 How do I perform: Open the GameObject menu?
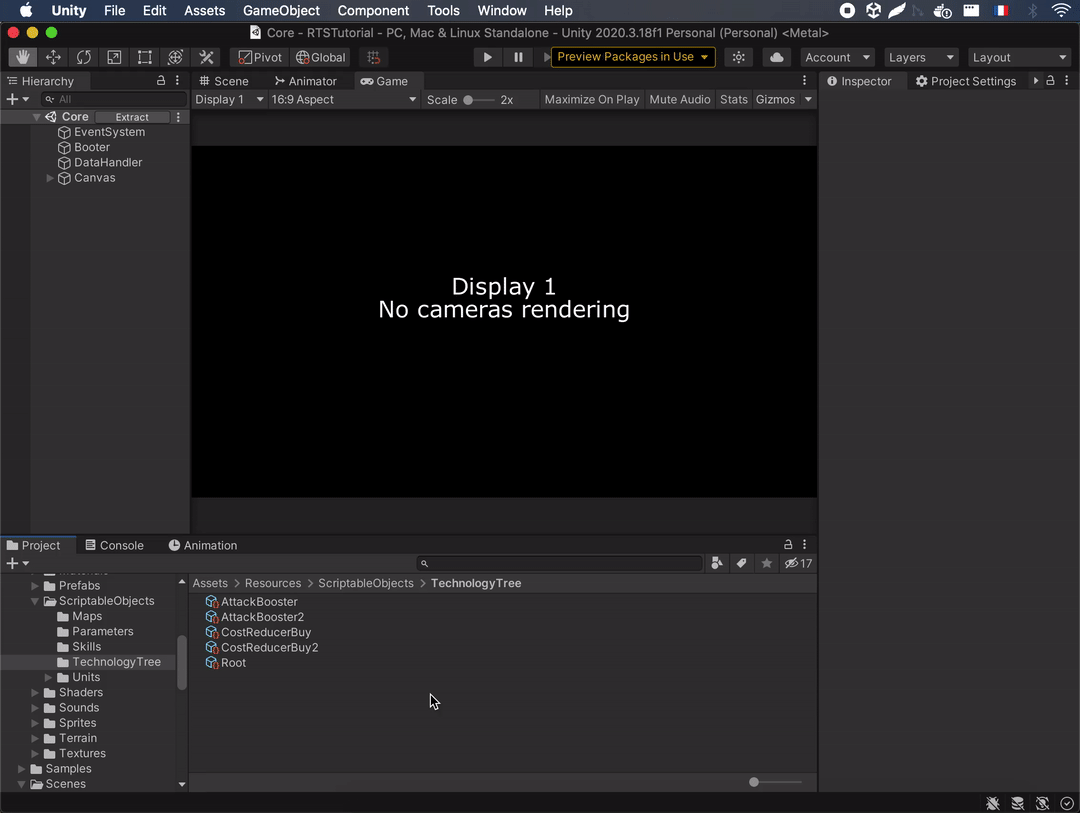(x=281, y=10)
